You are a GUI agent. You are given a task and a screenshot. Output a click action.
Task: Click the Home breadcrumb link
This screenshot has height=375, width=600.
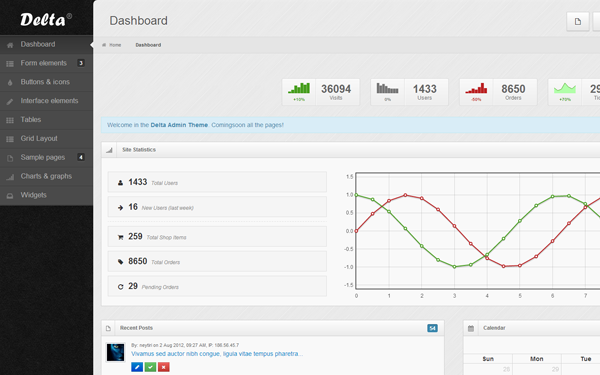pyautogui.click(x=115, y=45)
